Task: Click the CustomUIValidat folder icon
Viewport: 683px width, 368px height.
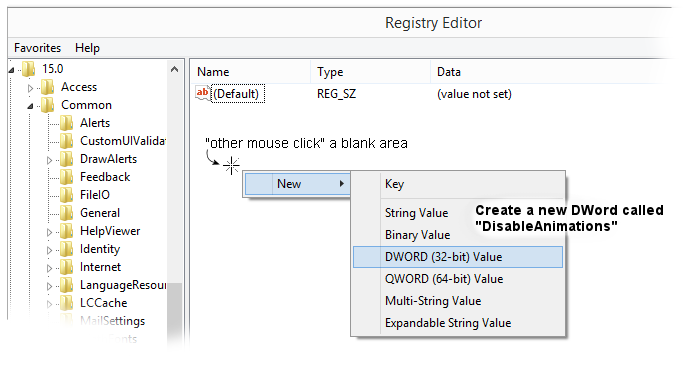Action: click(66, 141)
